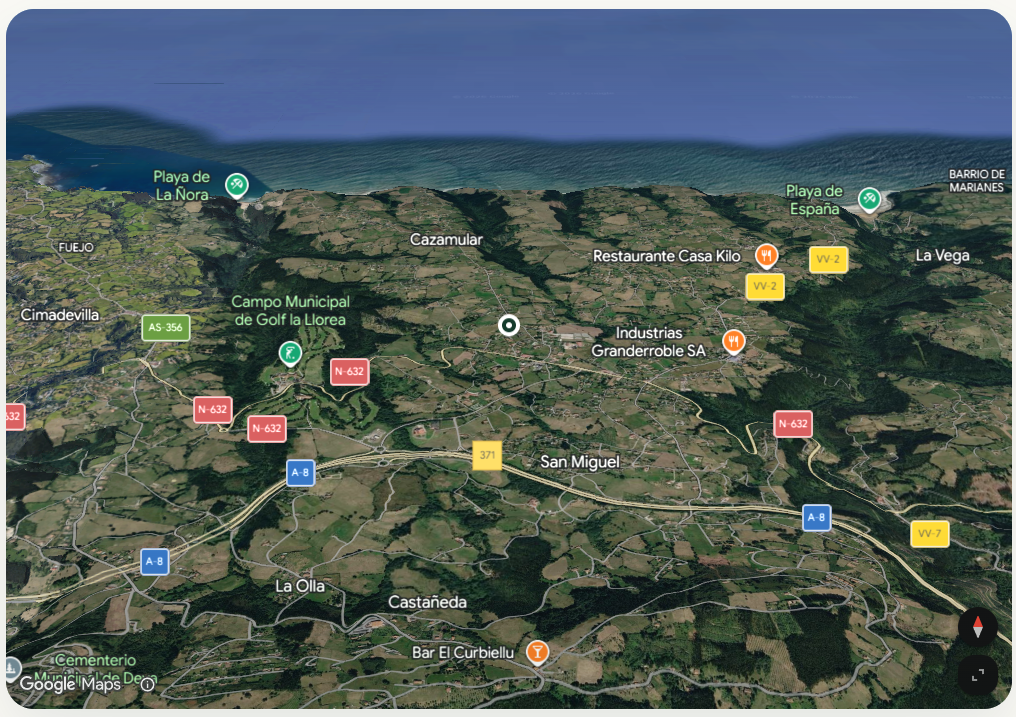Click the Campo Municipal de Golf la Llorea pin

[x=290, y=353]
